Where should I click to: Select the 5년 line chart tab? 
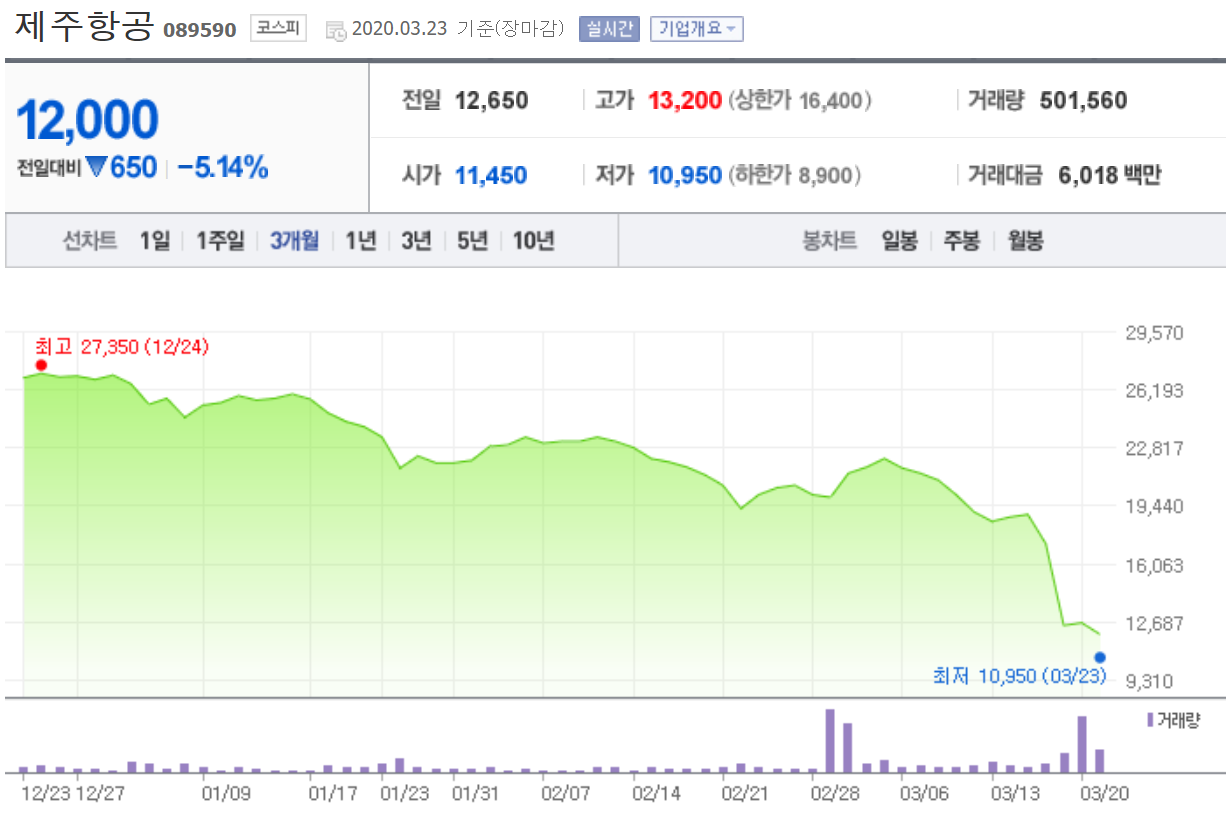point(473,240)
